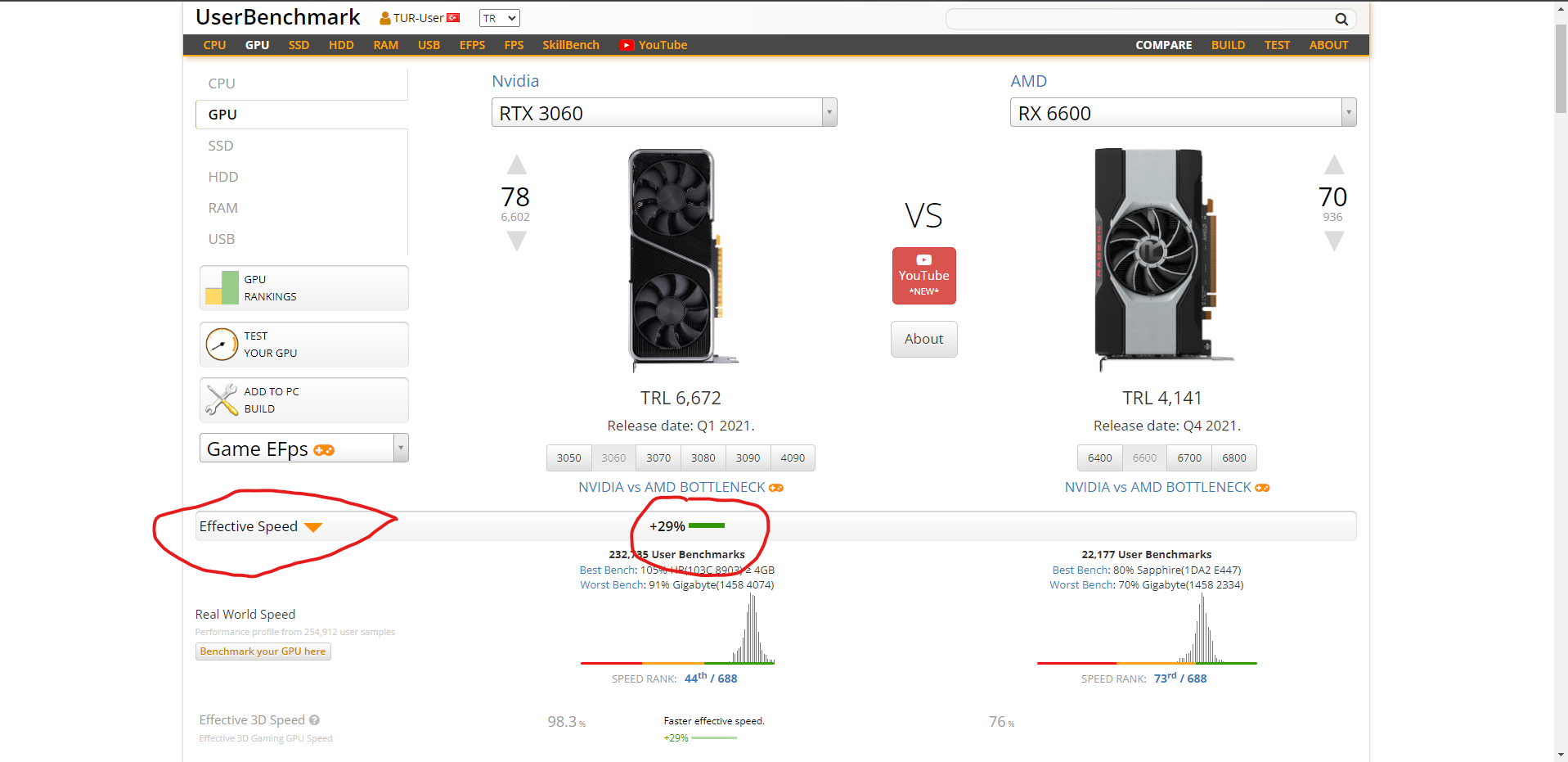
Task: Upvote the RX 6600
Action: 1334,165
